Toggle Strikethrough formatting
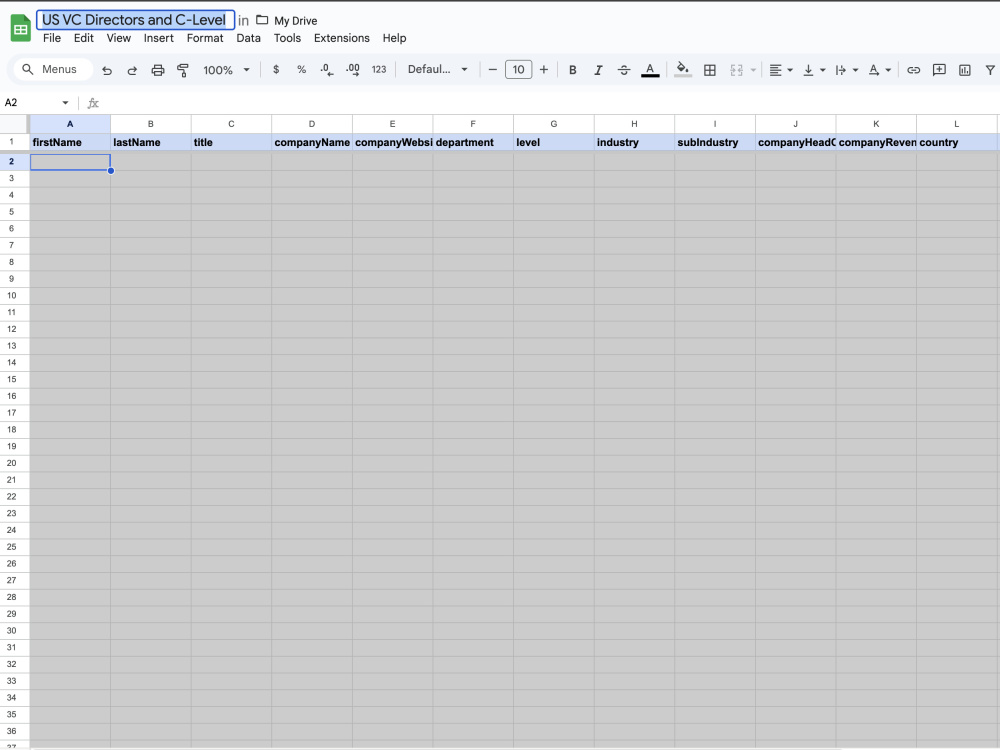The height and width of the screenshot is (750, 1000). coord(624,70)
